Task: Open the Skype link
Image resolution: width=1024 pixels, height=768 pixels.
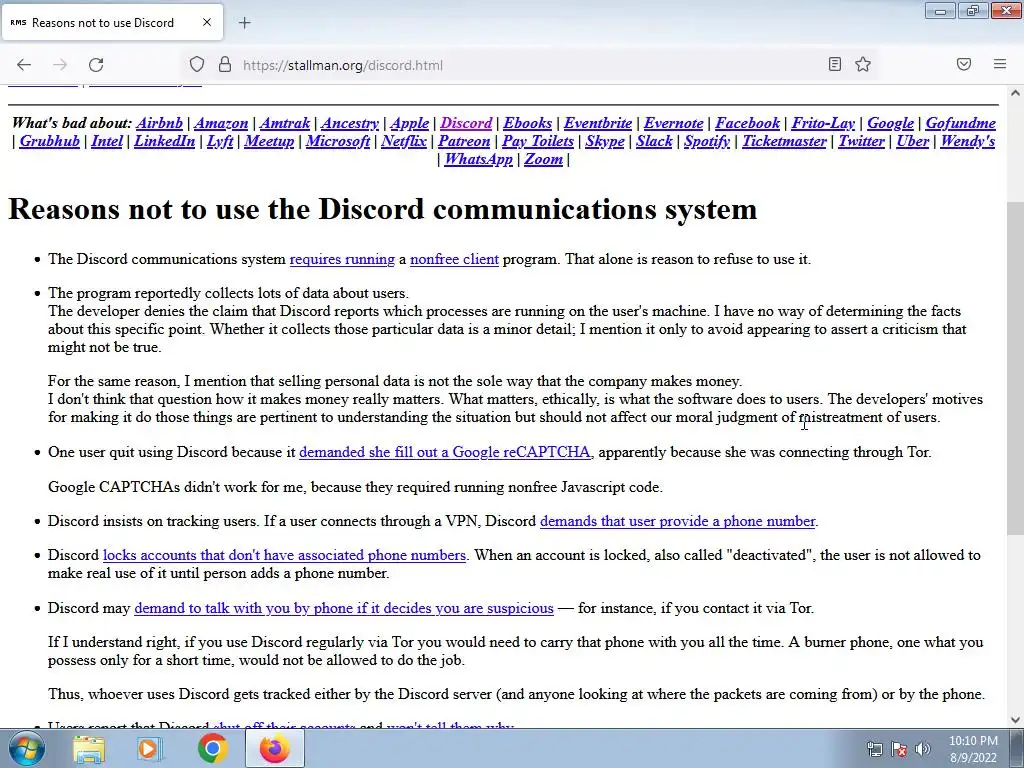Action: (605, 141)
